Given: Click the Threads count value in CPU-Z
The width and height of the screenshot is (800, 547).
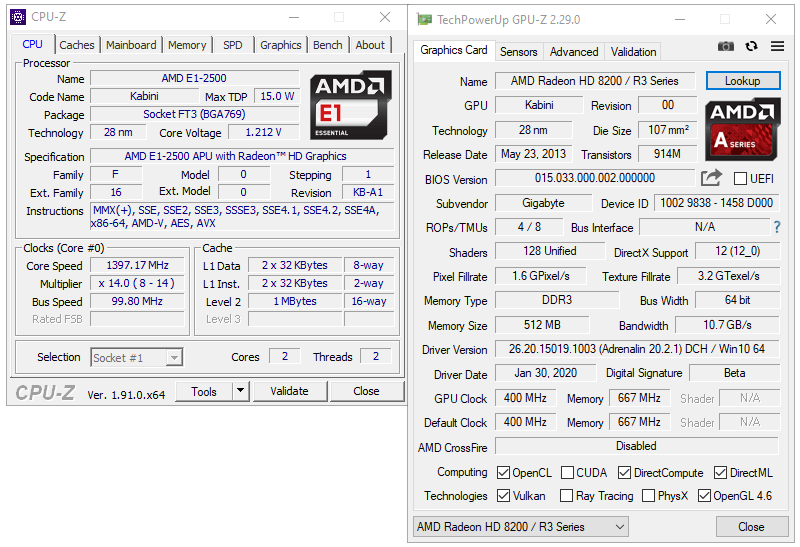Looking at the screenshot, I should [376, 357].
